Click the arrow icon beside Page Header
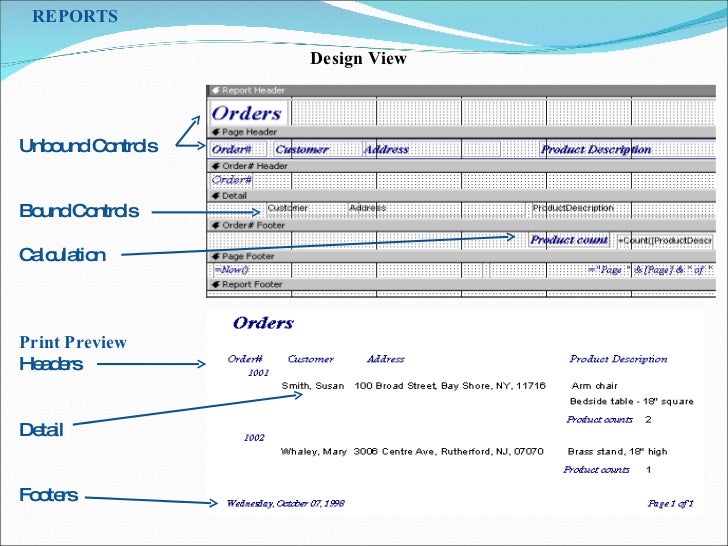 (x=215, y=132)
